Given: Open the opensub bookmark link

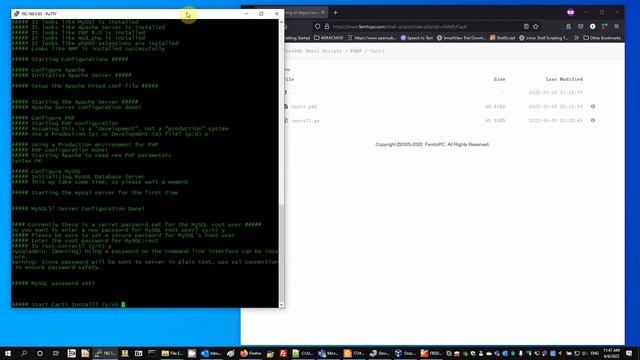Looking at the screenshot, I should point(371,38).
